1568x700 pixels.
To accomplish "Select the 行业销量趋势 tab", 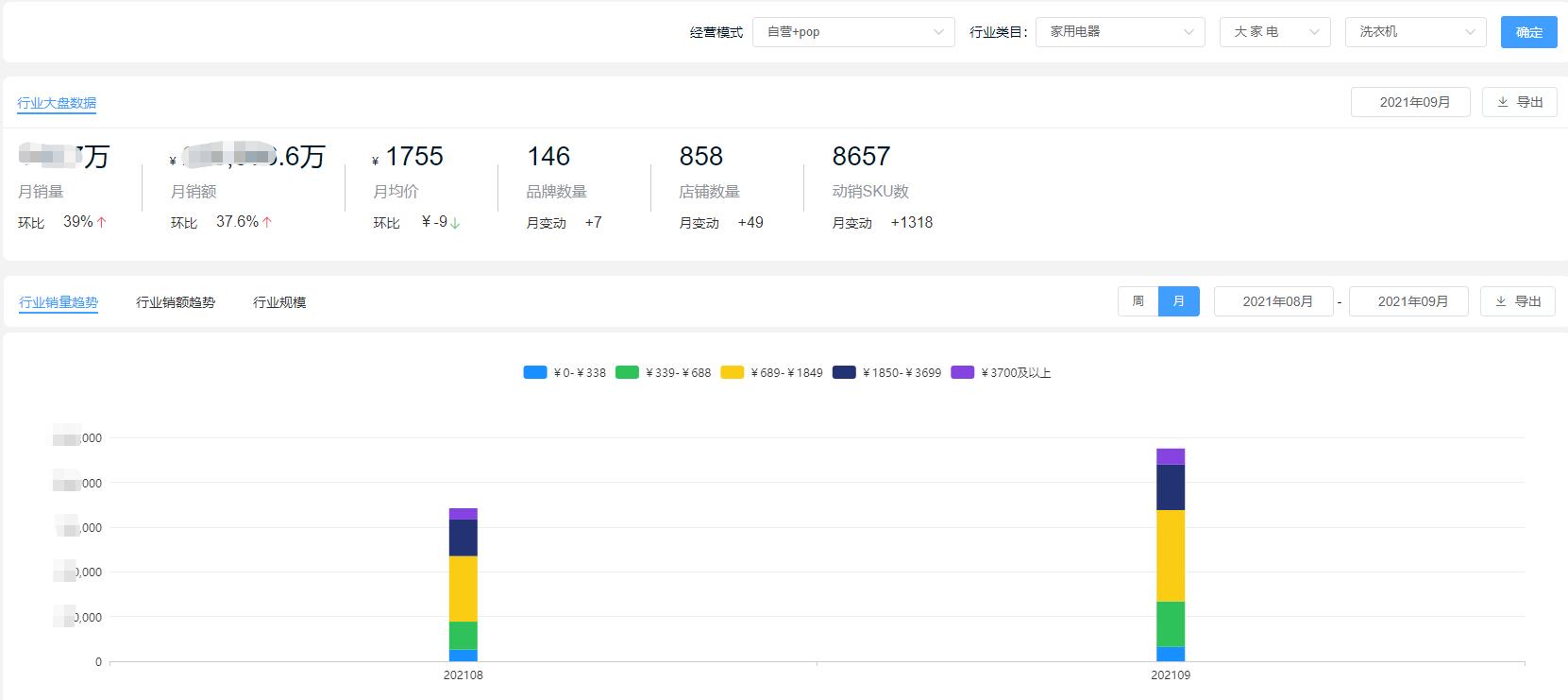I will click(59, 302).
